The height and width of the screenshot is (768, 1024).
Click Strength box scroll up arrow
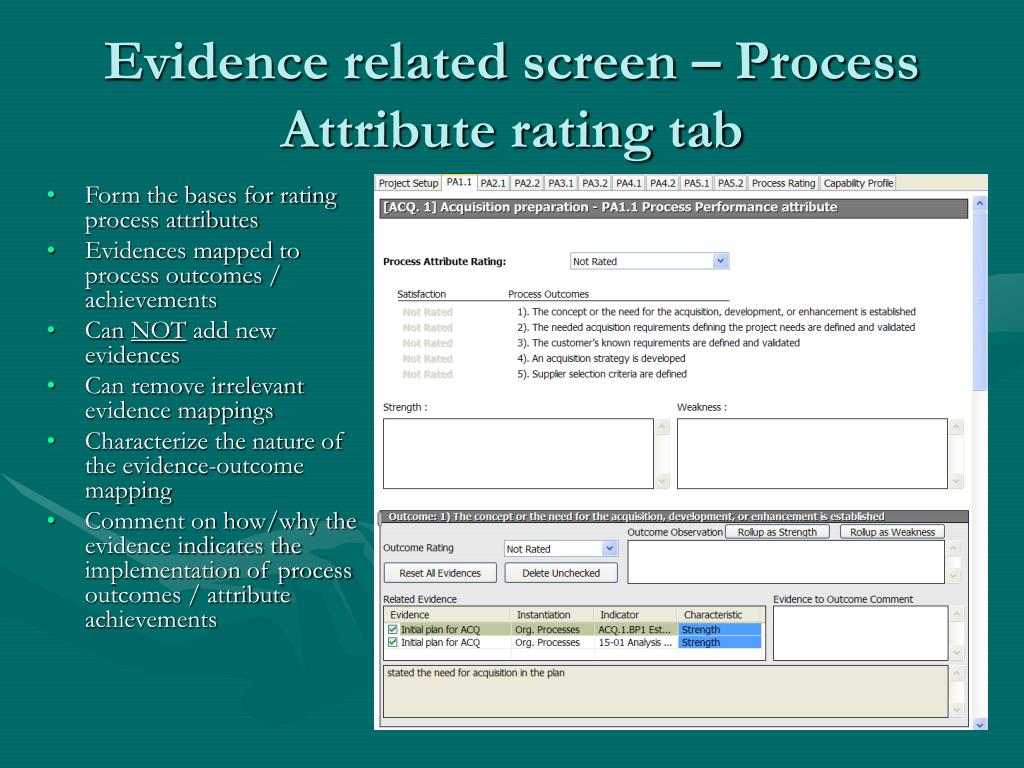[x=662, y=427]
